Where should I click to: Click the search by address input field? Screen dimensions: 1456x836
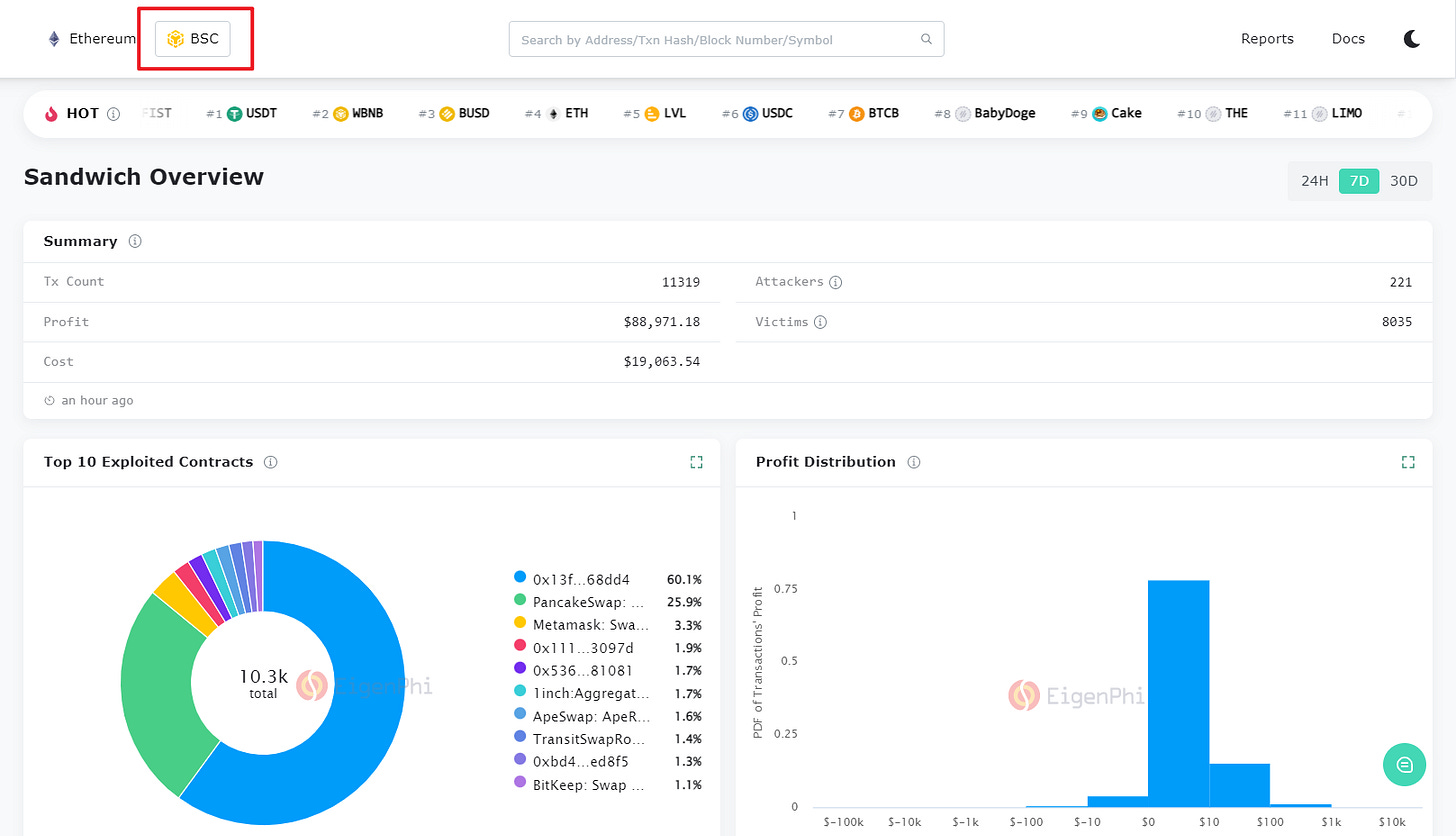726,39
